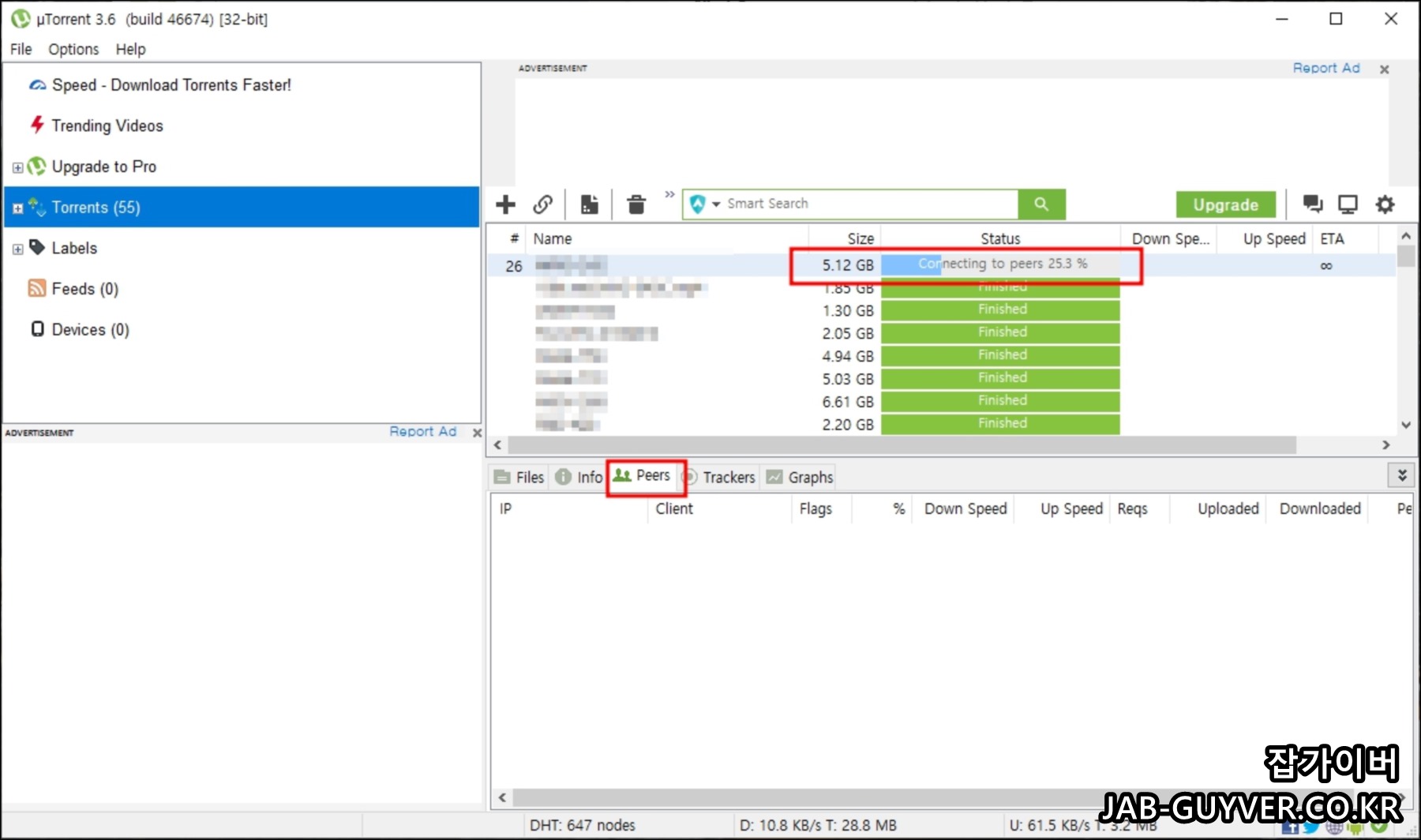Sort torrents by Name column
This screenshot has width=1421, height=840.
point(668,238)
